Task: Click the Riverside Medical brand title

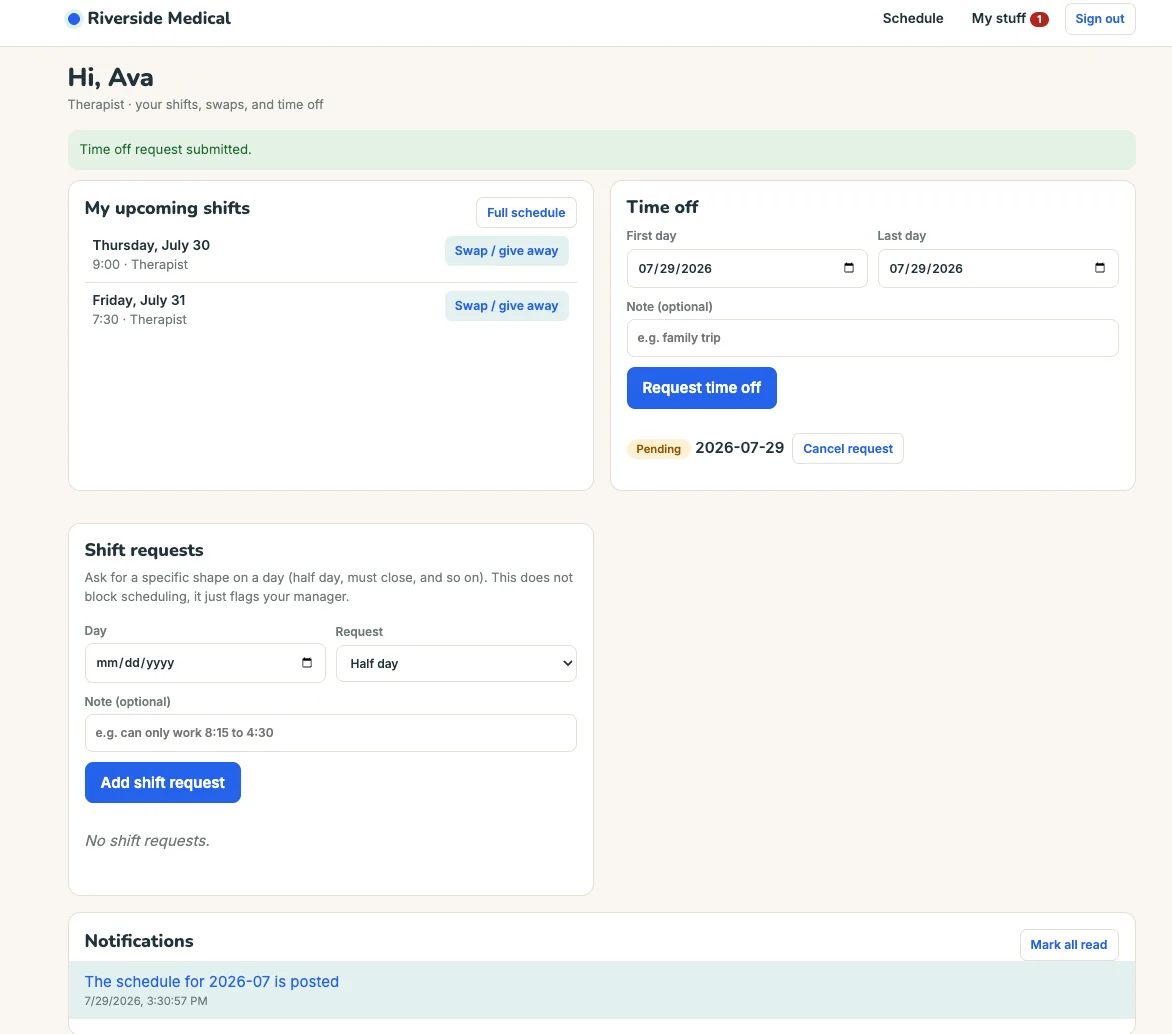Action: pos(159,19)
